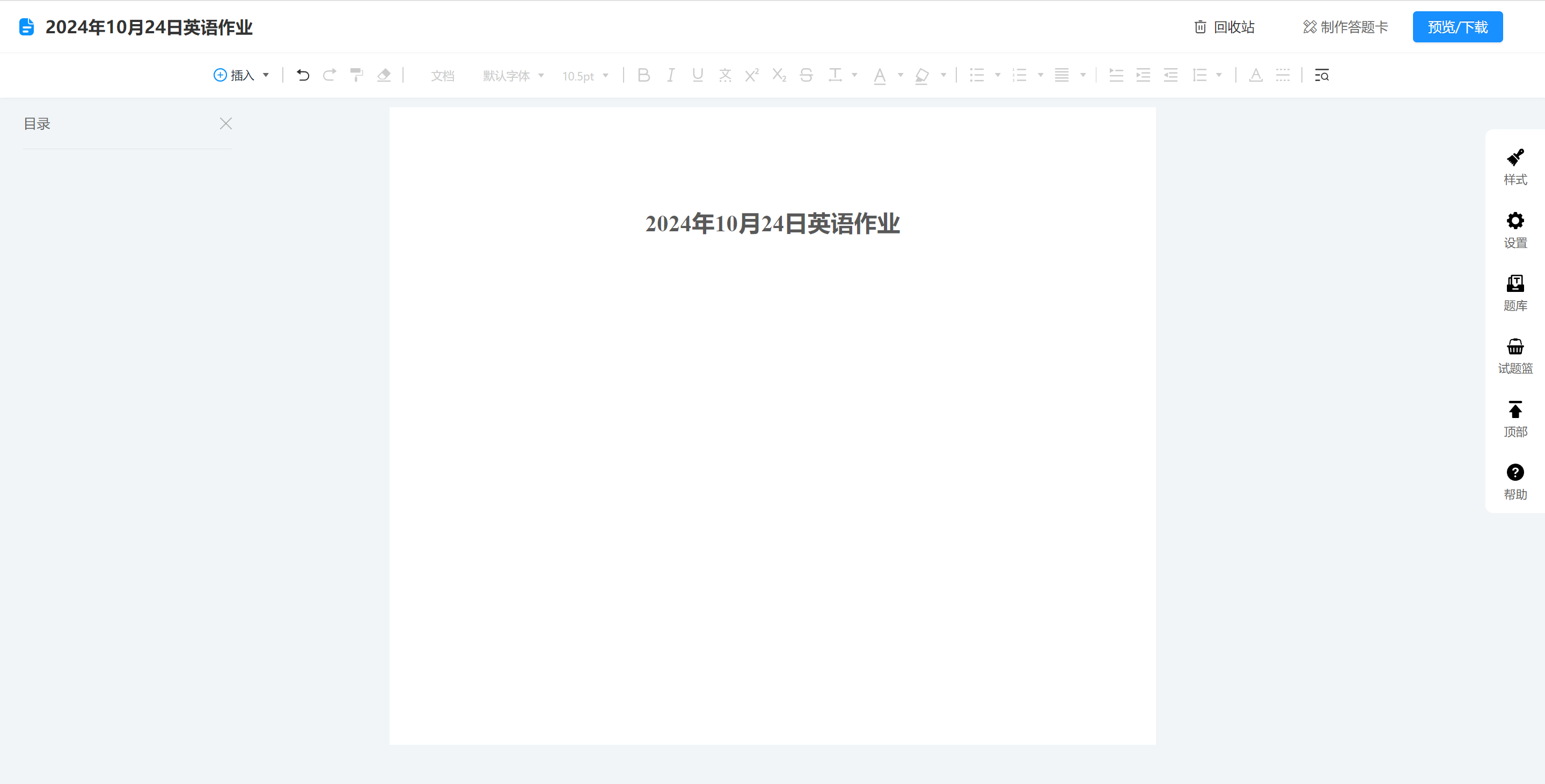Toggle italic formatting
The image size is (1545, 784).
coord(671,75)
